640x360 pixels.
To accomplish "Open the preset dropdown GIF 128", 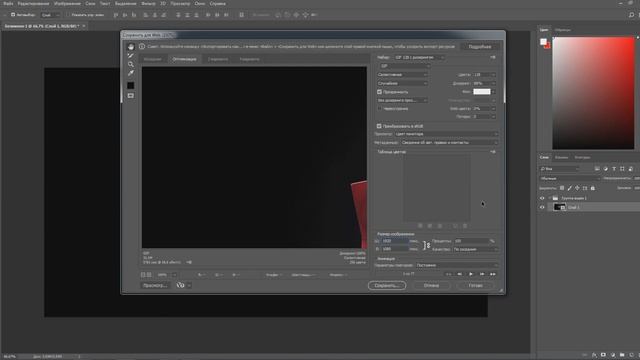I will [419, 58].
